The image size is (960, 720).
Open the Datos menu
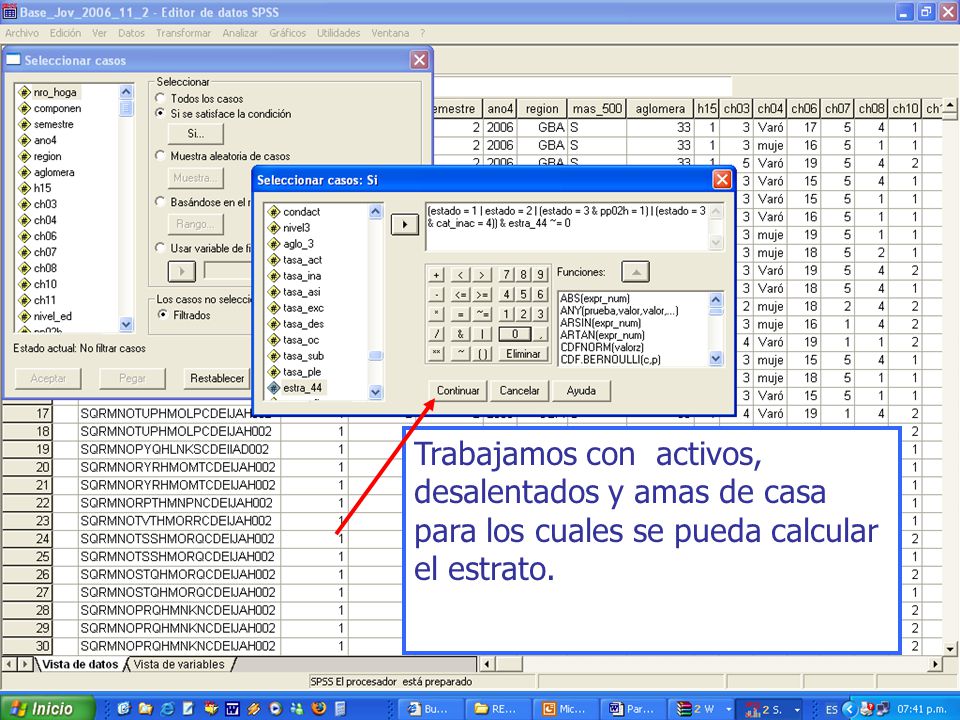131,33
